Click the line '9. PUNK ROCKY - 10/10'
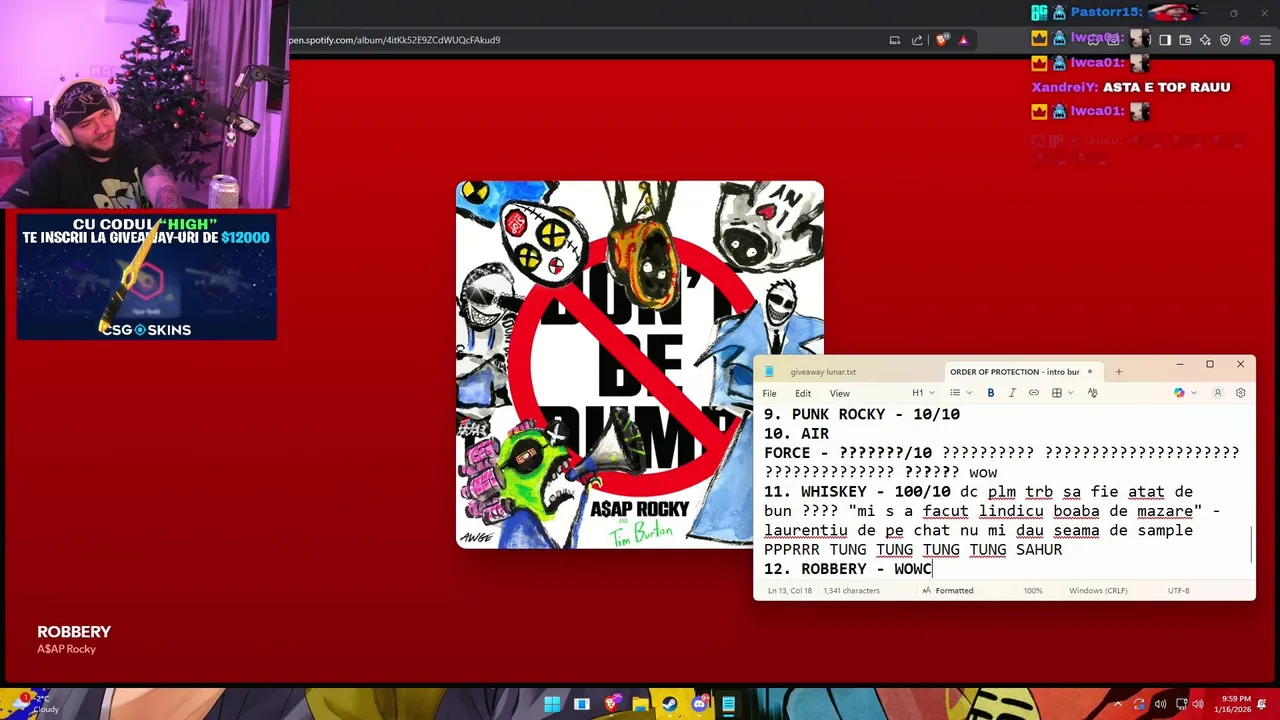The image size is (1280, 720). (862, 414)
